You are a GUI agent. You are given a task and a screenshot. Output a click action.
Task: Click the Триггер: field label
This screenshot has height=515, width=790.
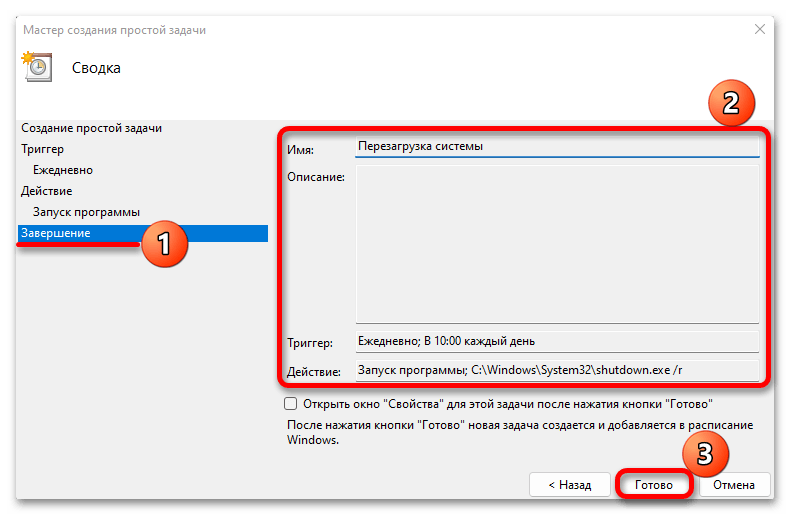[x=310, y=343]
